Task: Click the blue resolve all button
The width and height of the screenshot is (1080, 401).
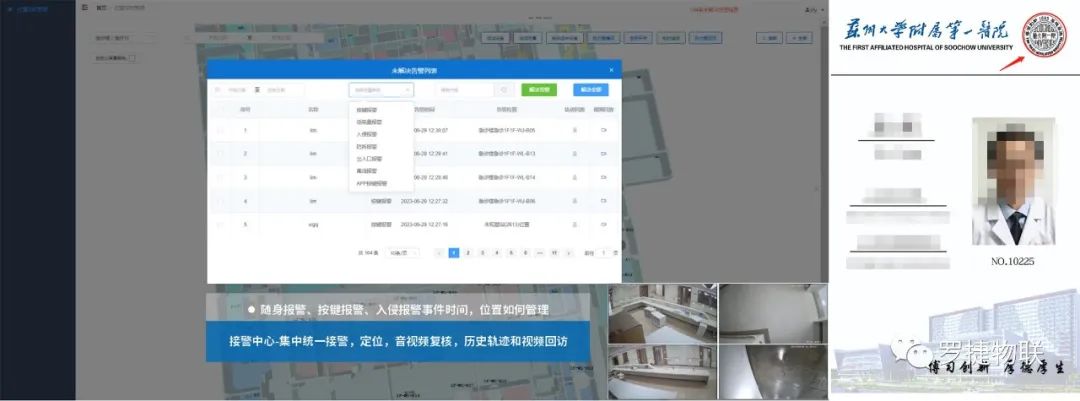Action: tap(590, 89)
